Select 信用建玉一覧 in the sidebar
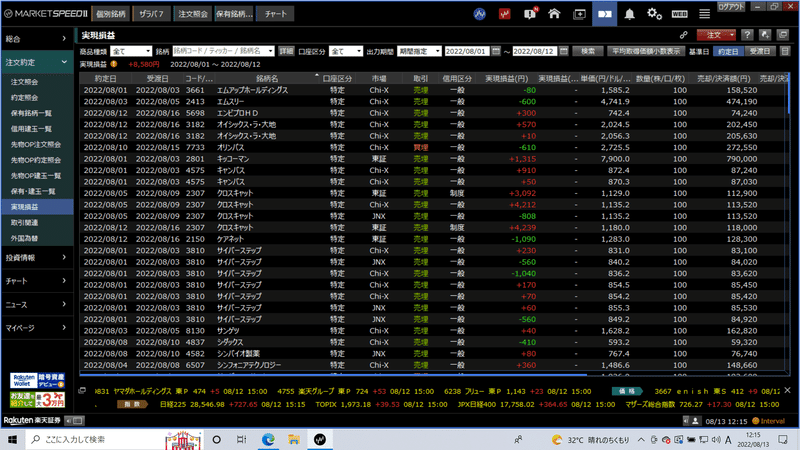 click(x=31, y=129)
